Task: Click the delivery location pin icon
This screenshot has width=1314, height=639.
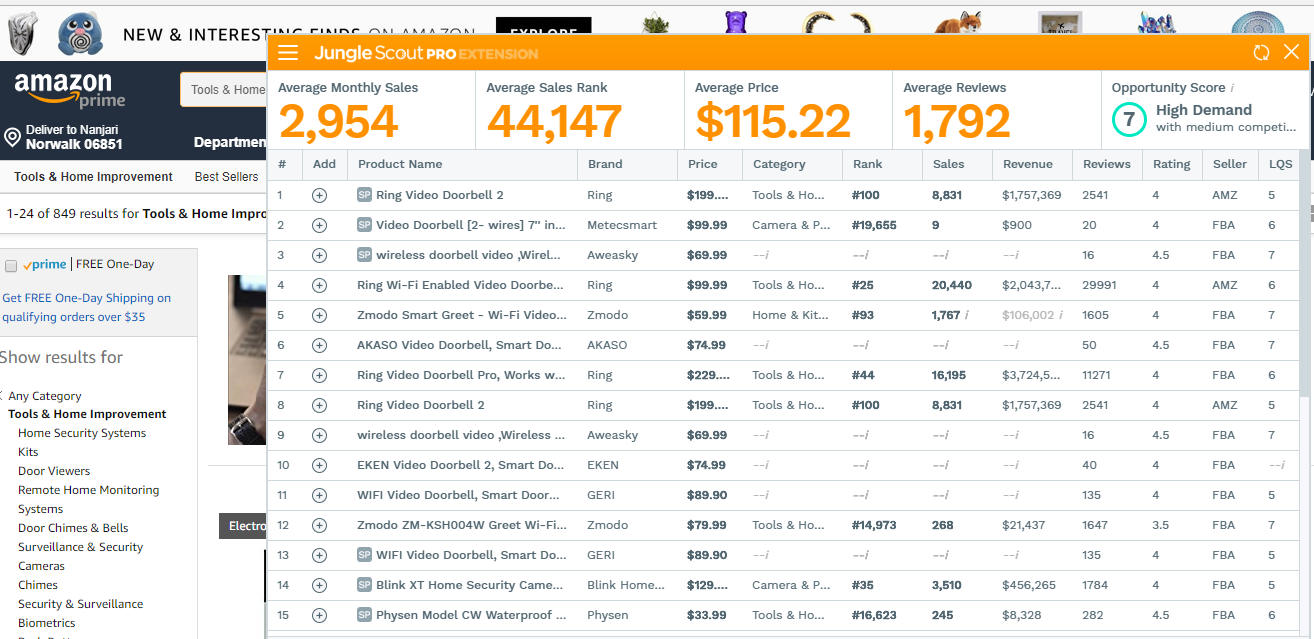Action: (x=12, y=137)
